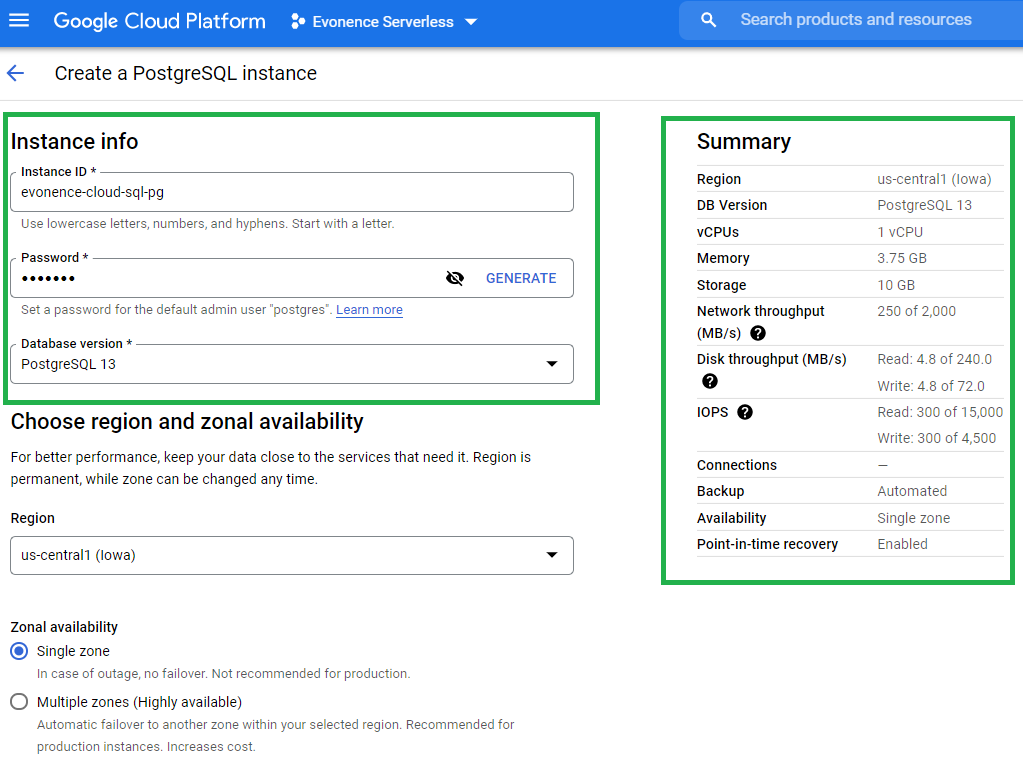Open Disk throughput help tooltip
Image resolution: width=1023 pixels, height=757 pixels.
[709, 381]
